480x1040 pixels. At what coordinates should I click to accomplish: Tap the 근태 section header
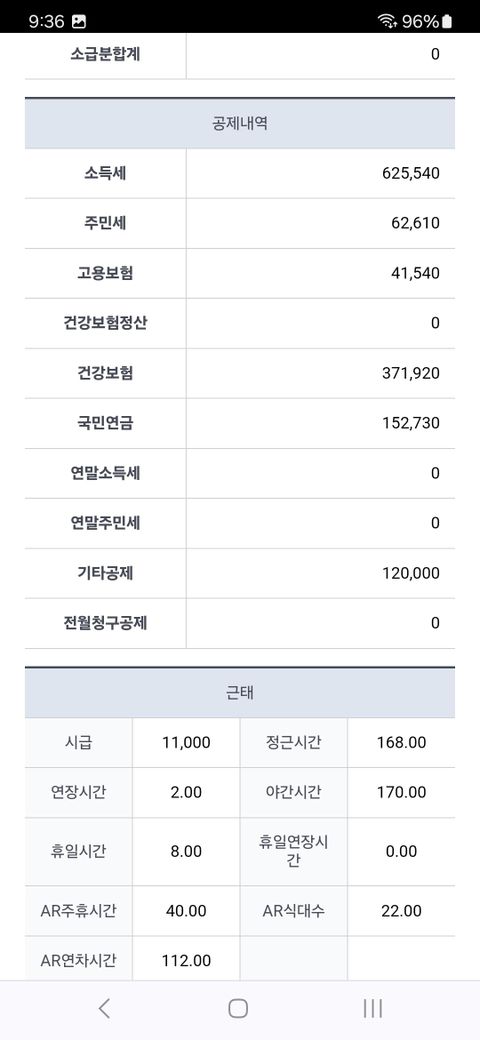click(240, 693)
